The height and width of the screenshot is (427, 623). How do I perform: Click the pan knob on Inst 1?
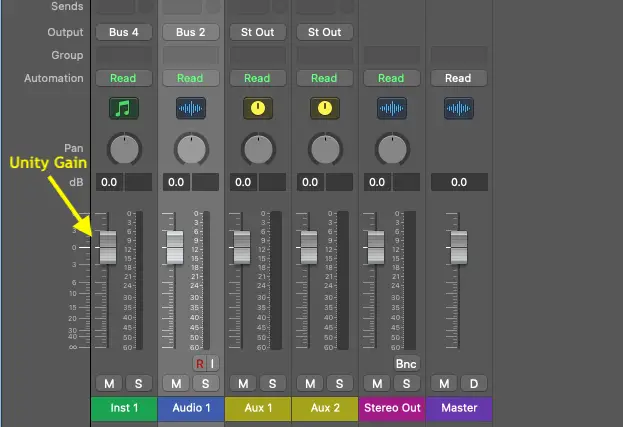tap(124, 149)
